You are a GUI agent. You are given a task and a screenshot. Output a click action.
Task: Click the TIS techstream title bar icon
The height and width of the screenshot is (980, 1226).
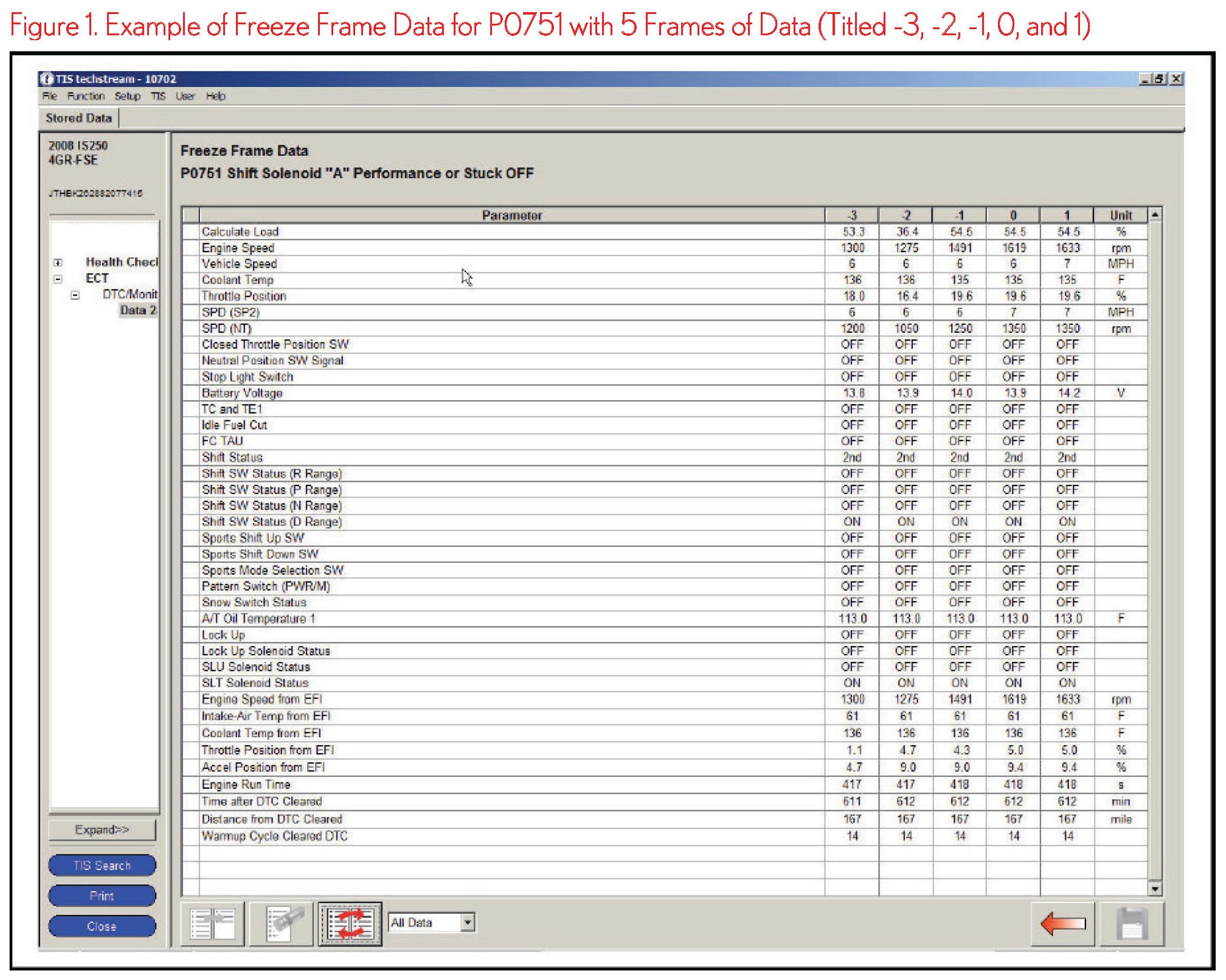pos(46,79)
